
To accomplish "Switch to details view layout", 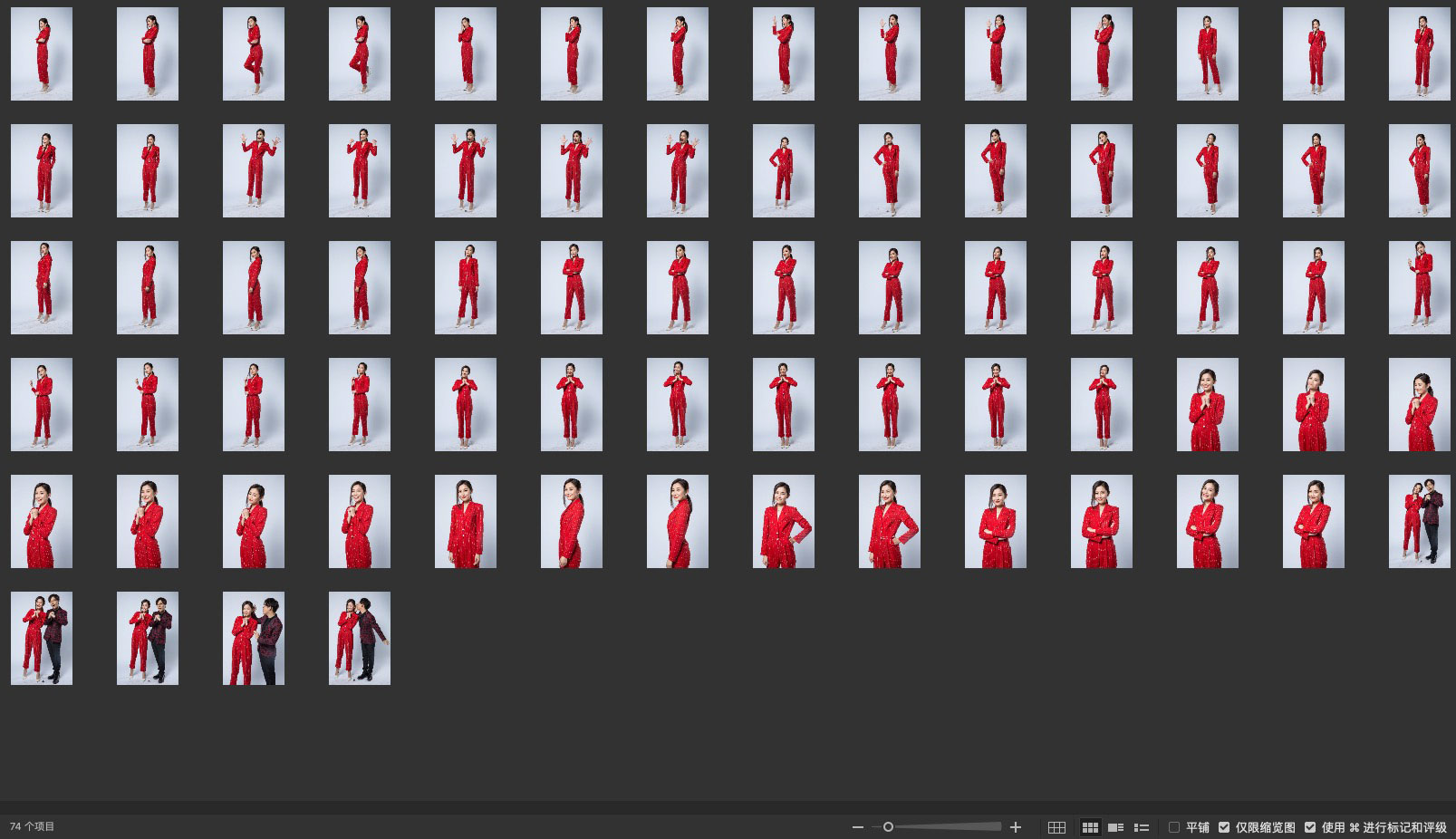I will (x=1116, y=827).
